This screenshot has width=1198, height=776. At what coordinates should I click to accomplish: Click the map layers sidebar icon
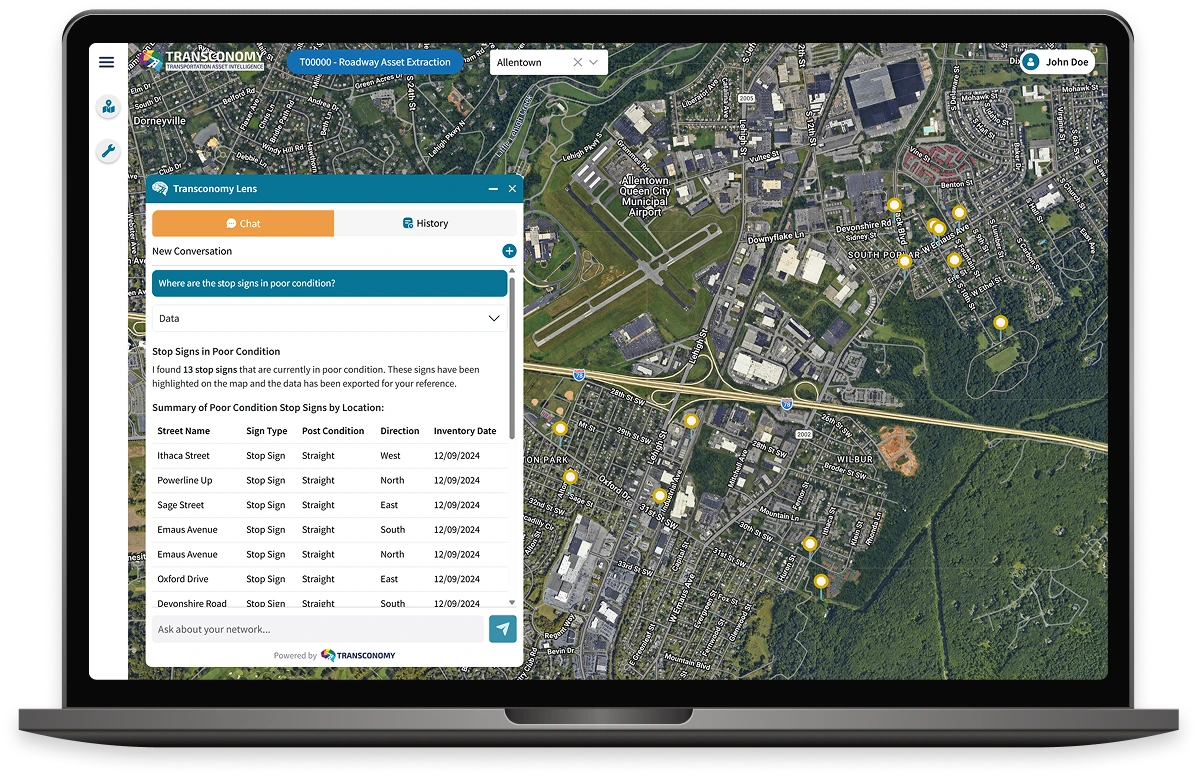tap(108, 107)
